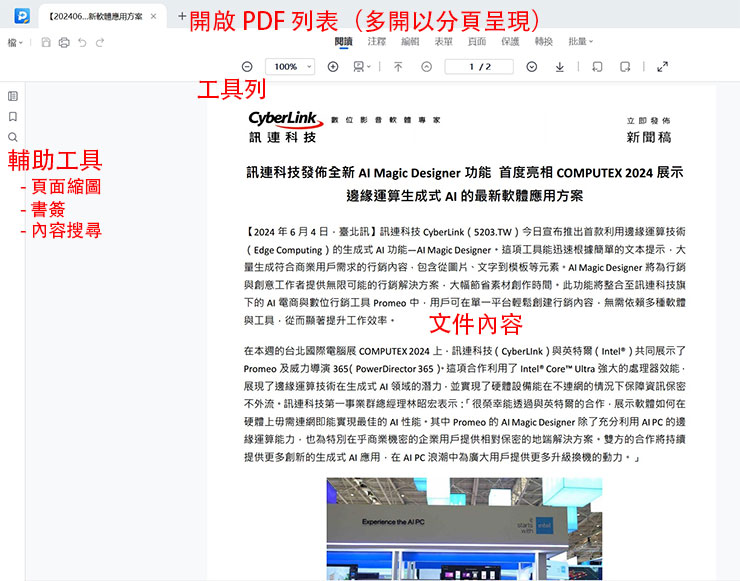
Task: Zoom in with plus circle icon
Action: [333, 67]
